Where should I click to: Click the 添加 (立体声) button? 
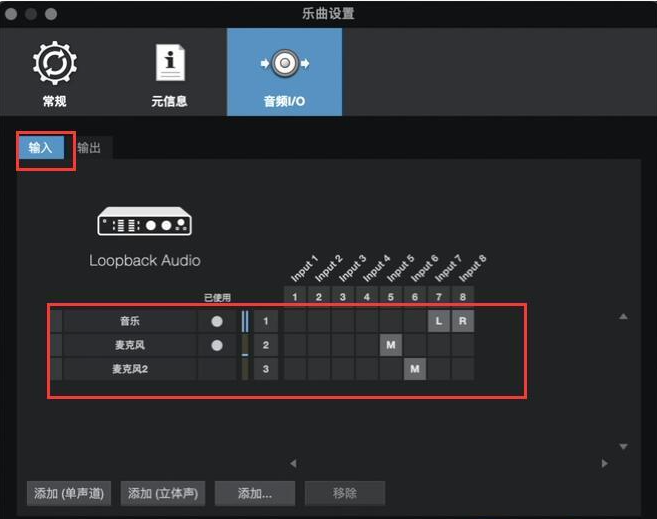pos(163,493)
